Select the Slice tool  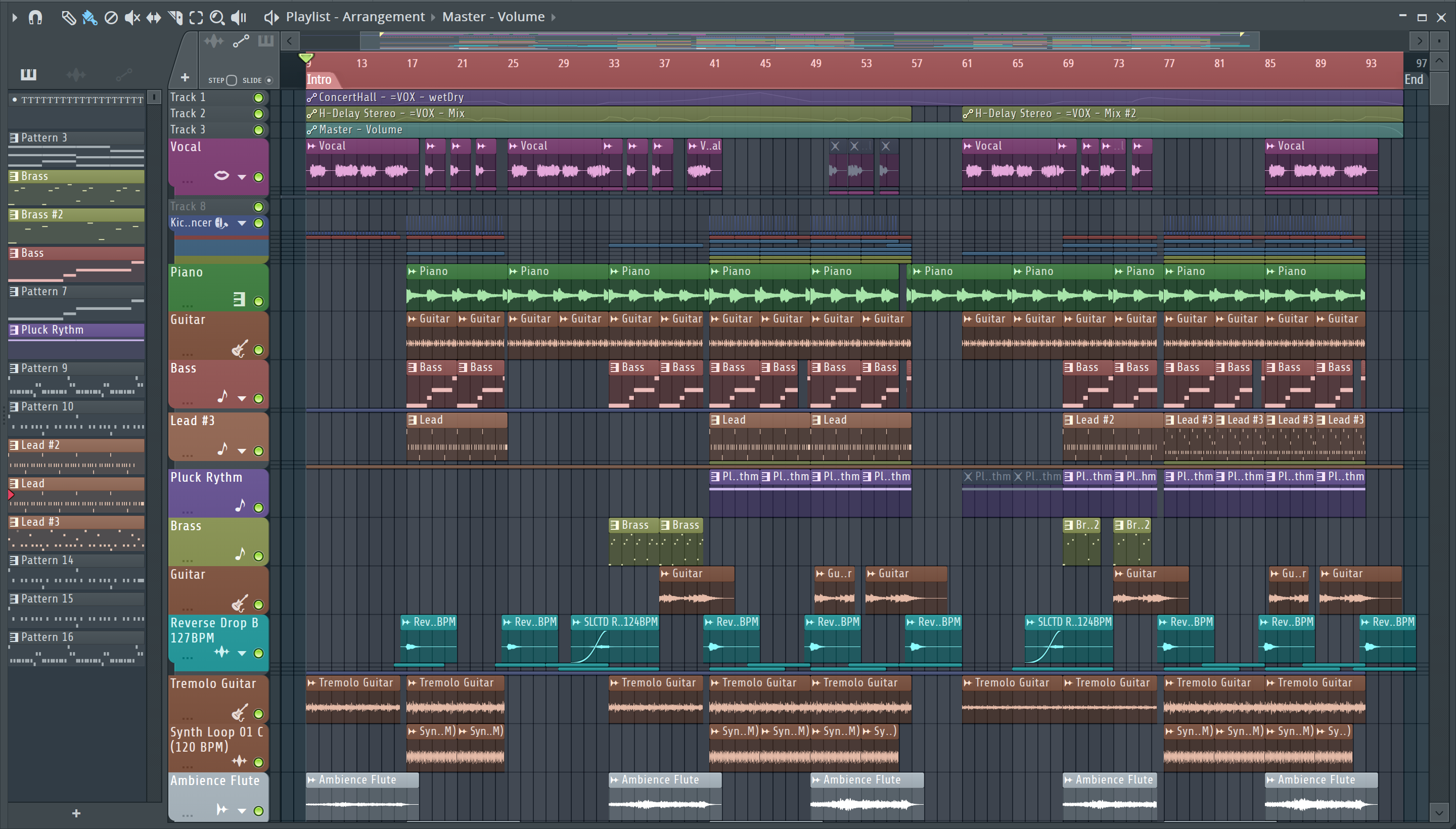175,18
